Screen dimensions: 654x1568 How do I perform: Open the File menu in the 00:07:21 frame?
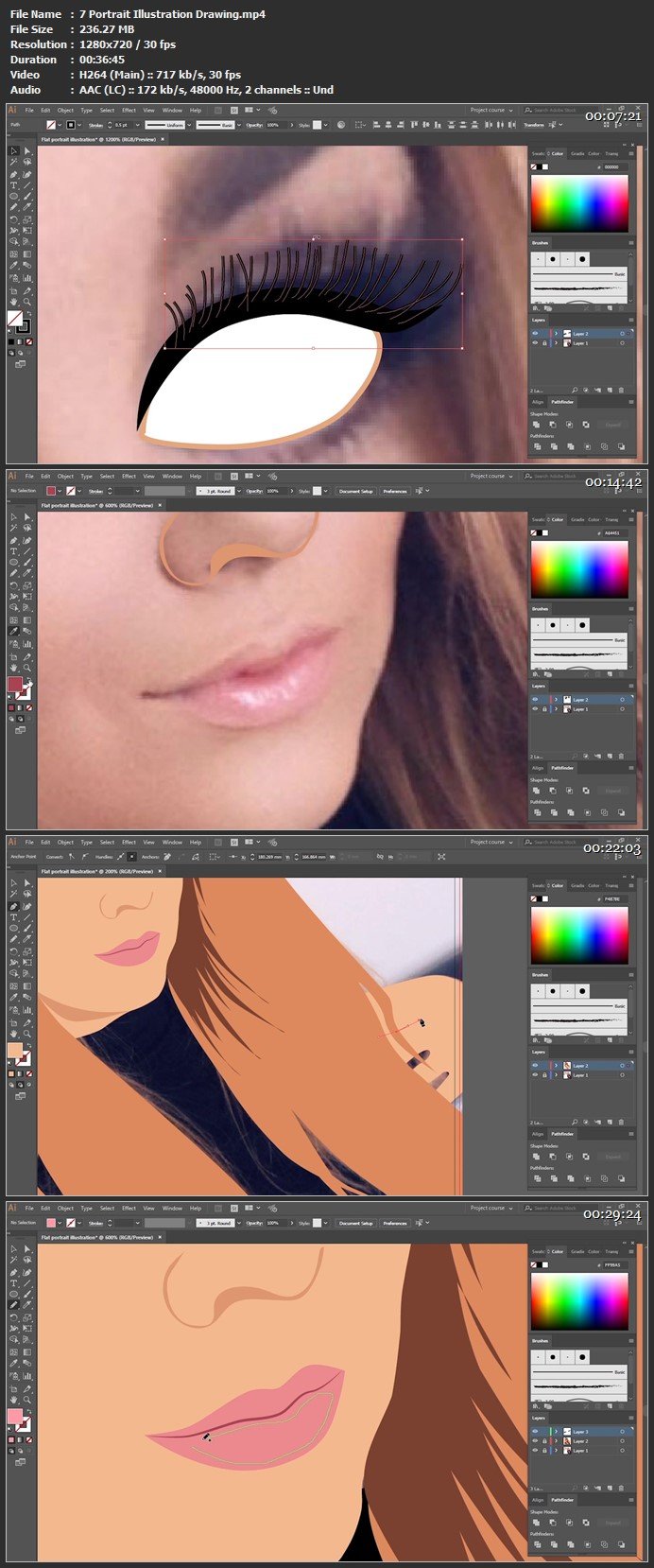(x=29, y=110)
